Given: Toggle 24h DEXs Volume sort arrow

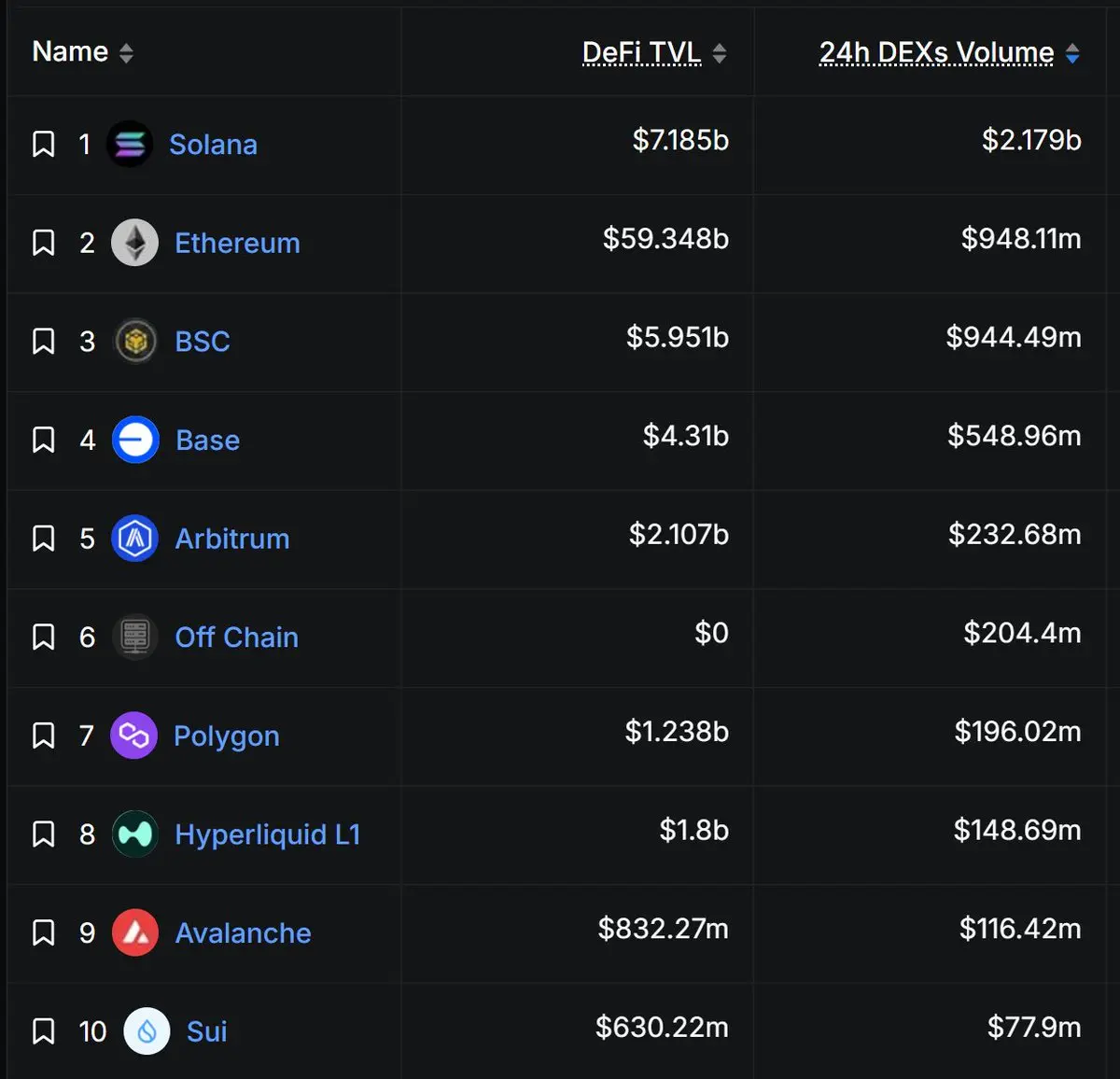Looking at the screenshot, I should point(1072,53).
